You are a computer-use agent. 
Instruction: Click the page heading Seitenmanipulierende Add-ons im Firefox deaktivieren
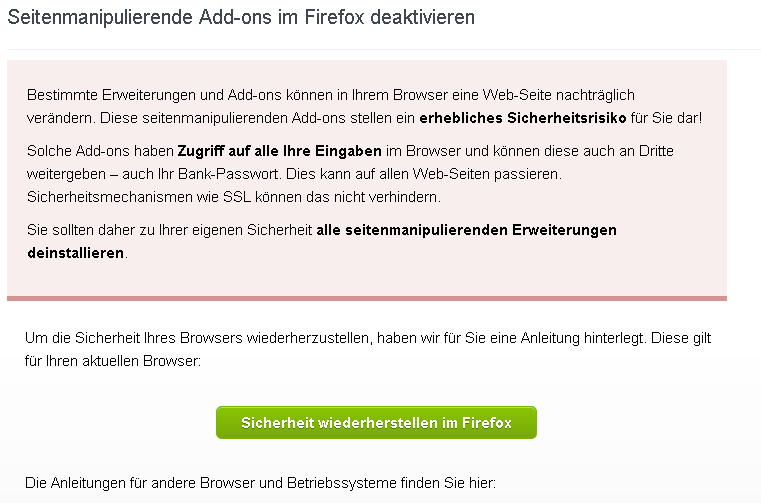(241, 17)
